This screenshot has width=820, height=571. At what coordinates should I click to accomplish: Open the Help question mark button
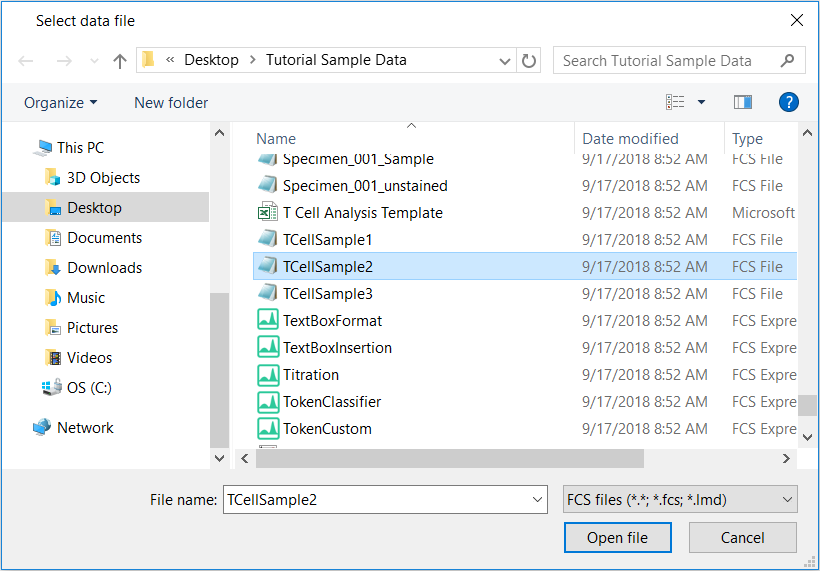tap(788, 102)
